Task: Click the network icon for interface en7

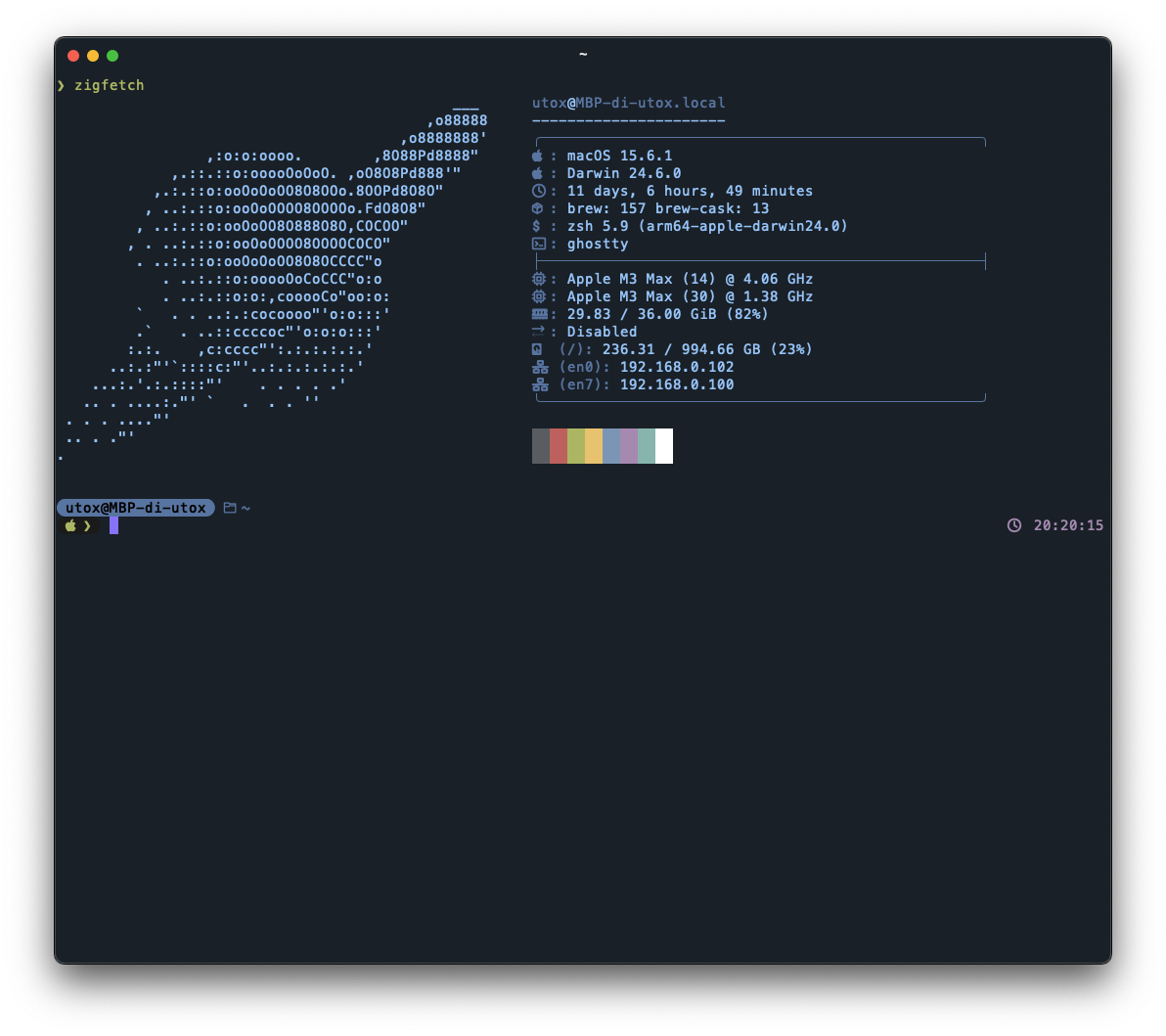Action: pos(537,383)
